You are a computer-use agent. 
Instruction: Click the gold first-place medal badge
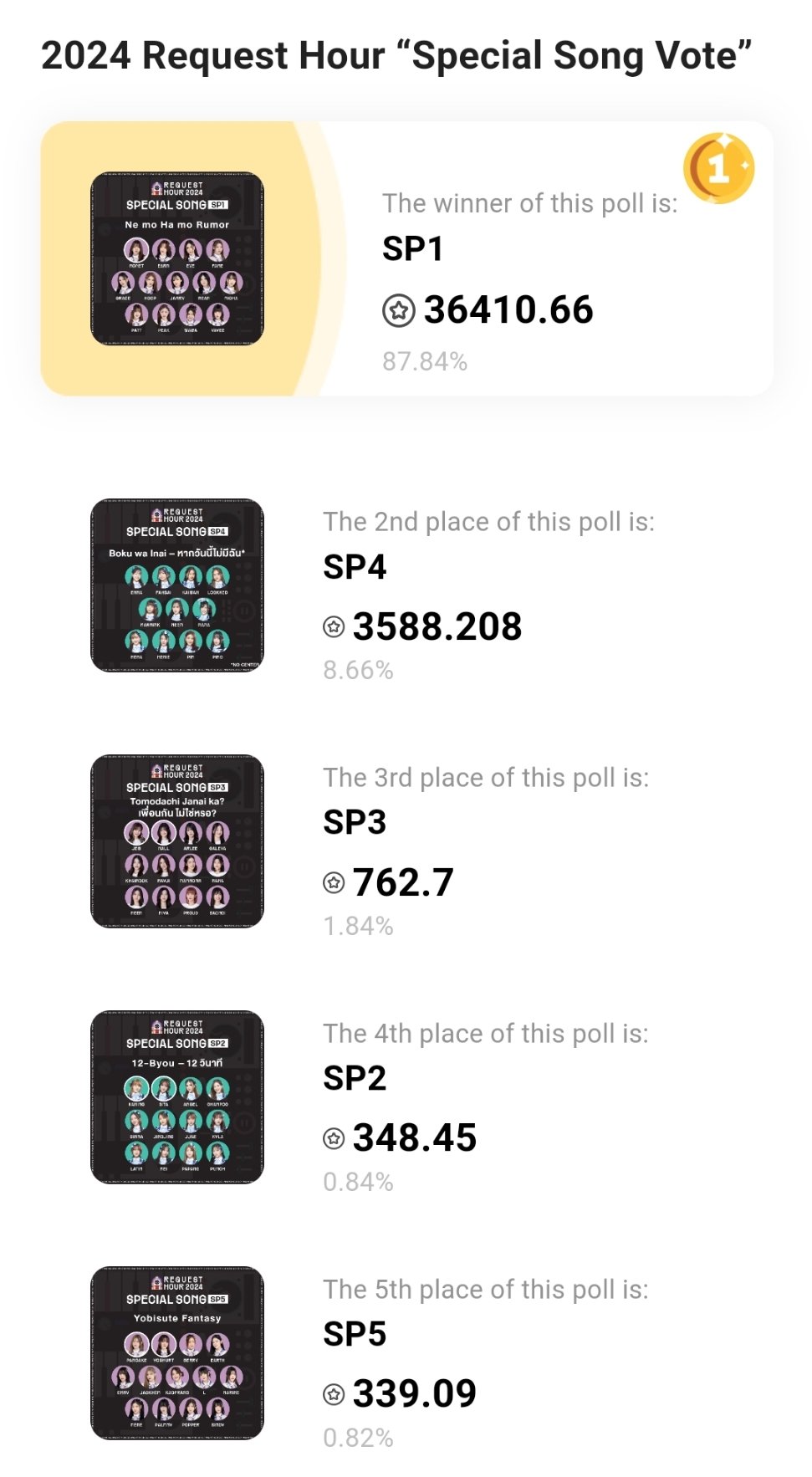pyautogui.click(x=719, y=168)
